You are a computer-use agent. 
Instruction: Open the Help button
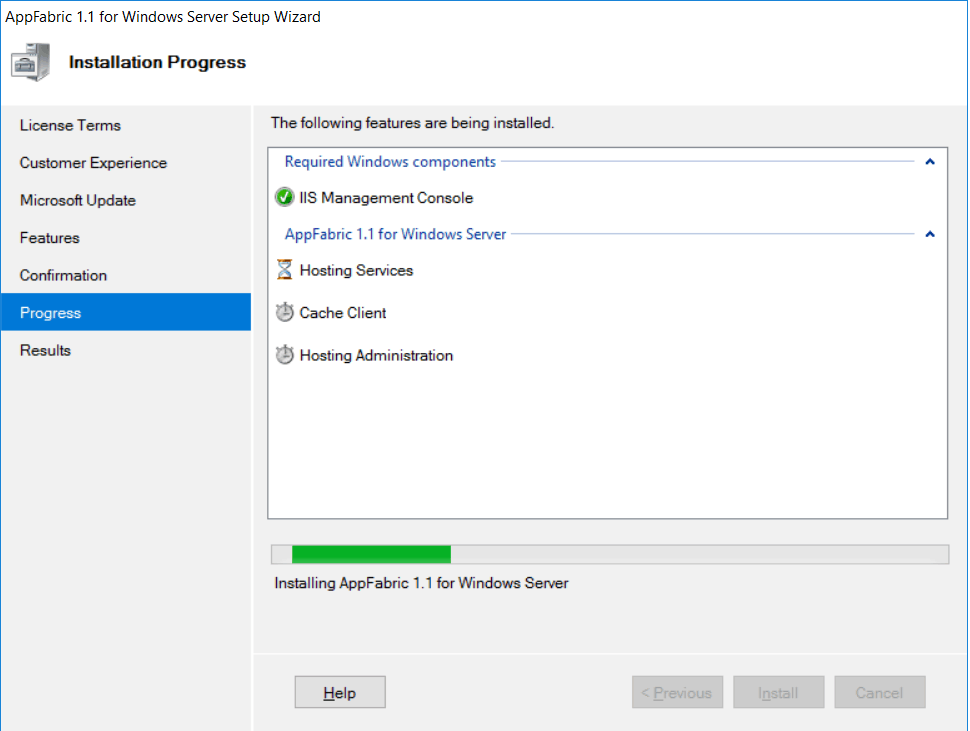[x=340, y=692]
